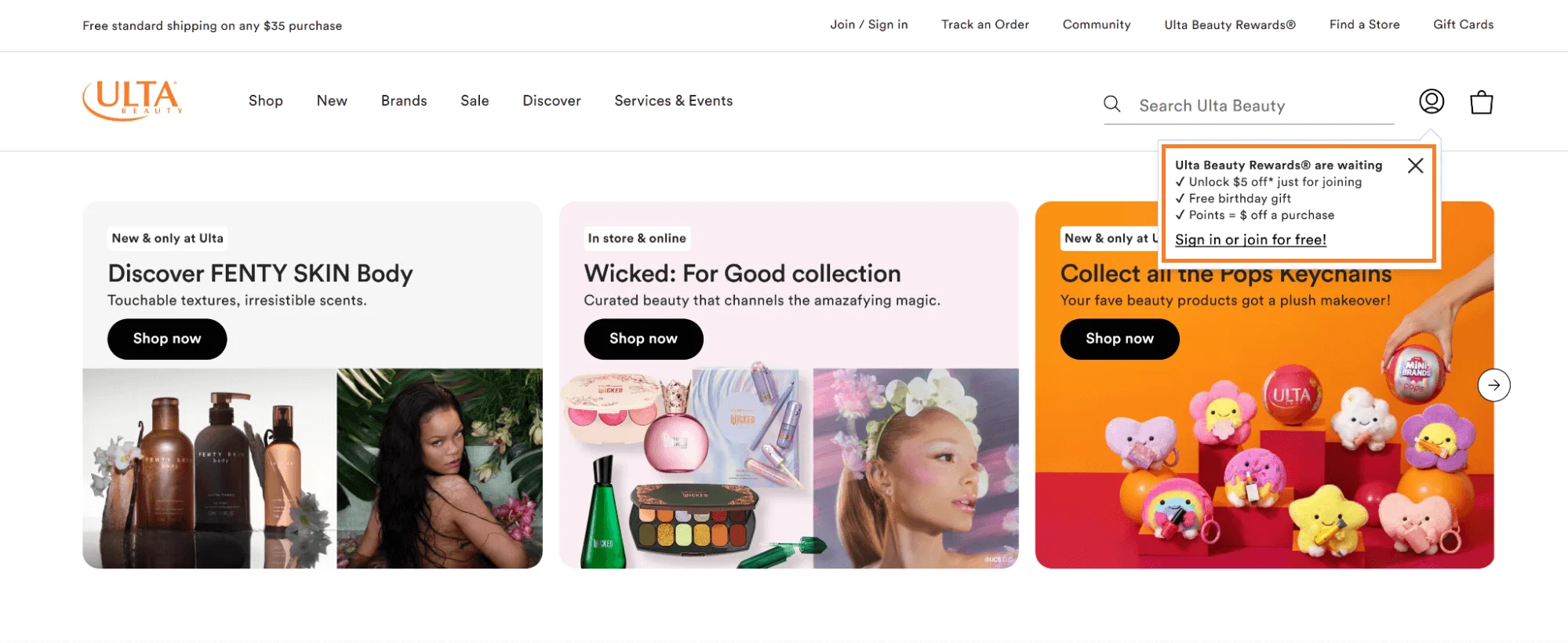Select the New tab in navigation
Viewport: 1568px width, 643px height.
pyautogui.click(x=331, y=100)
